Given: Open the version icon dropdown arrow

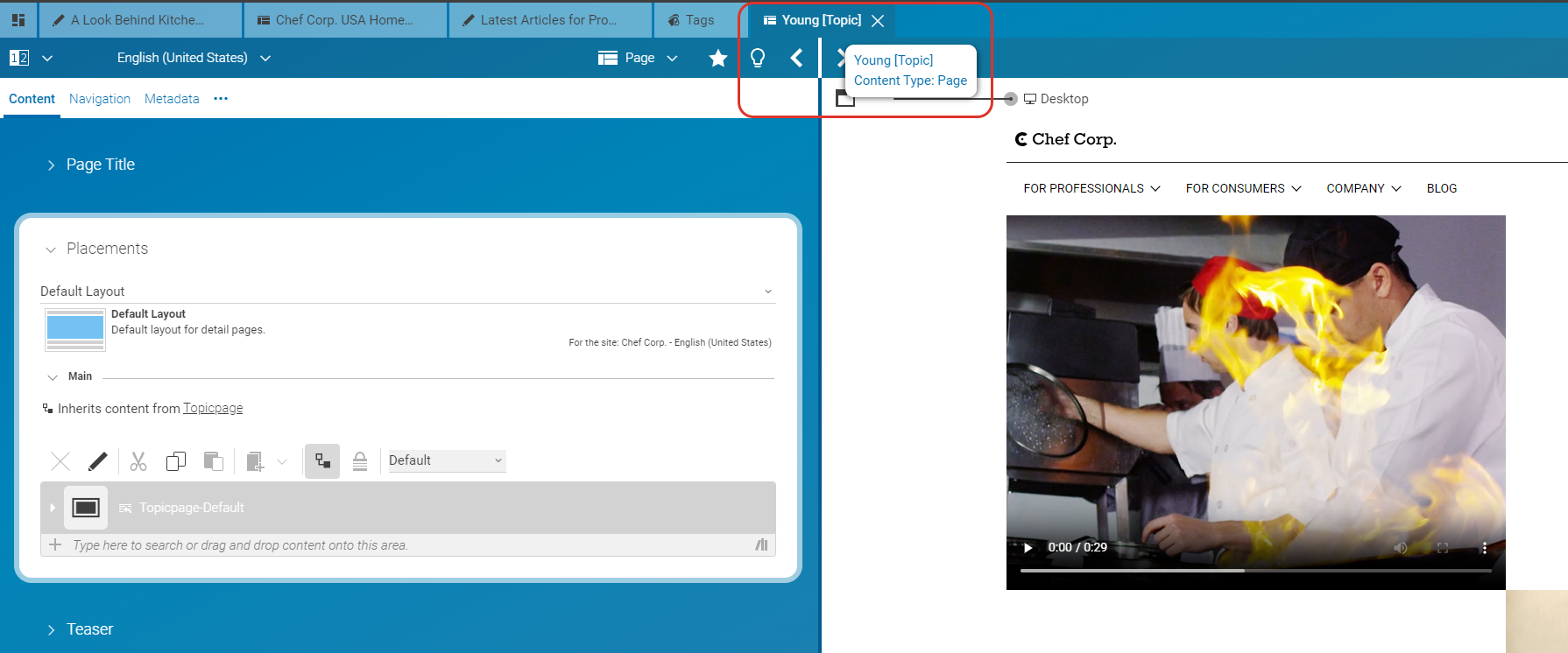Looking at the screenshot, I should point(47,58).
